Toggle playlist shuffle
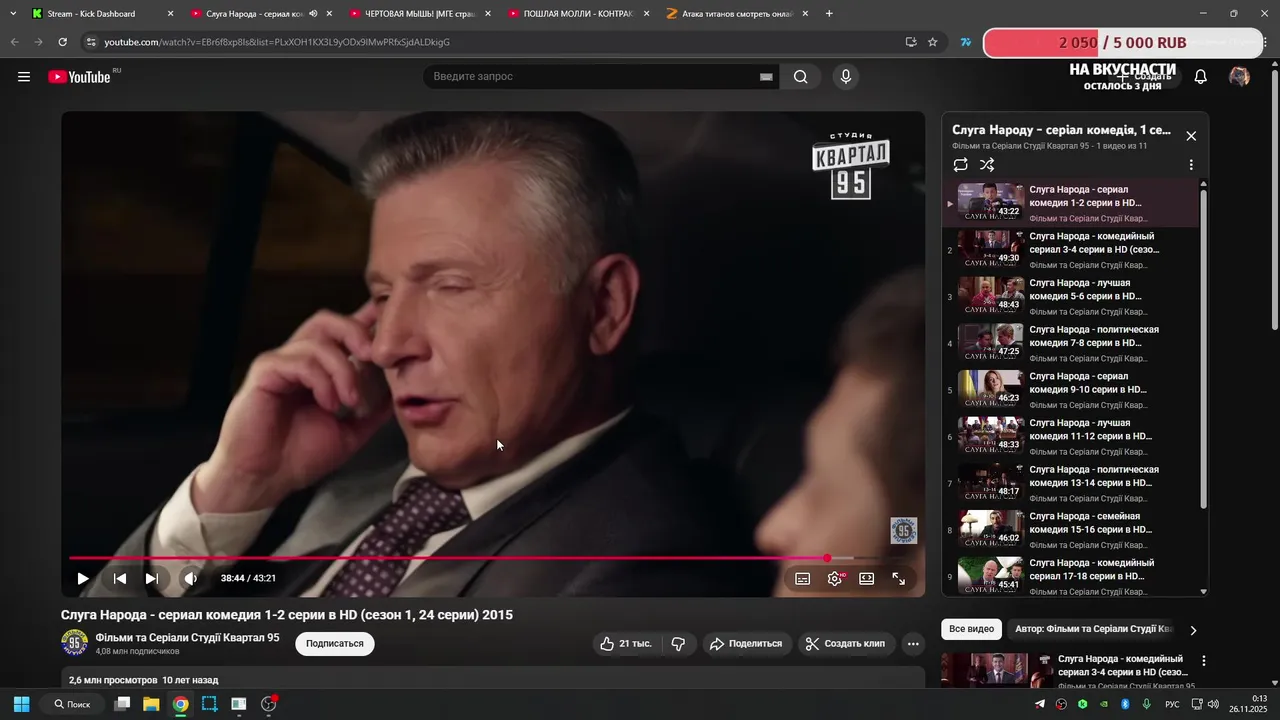The height and width of the screenshot is (720, 1280). tap(987, 165)
